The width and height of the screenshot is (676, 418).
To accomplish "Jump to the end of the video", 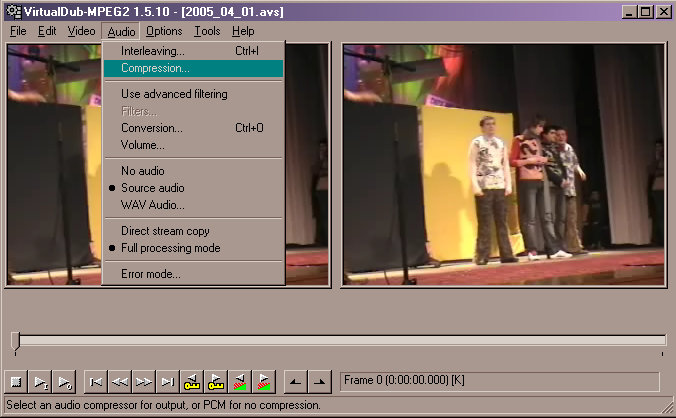I will coord(168,381).
